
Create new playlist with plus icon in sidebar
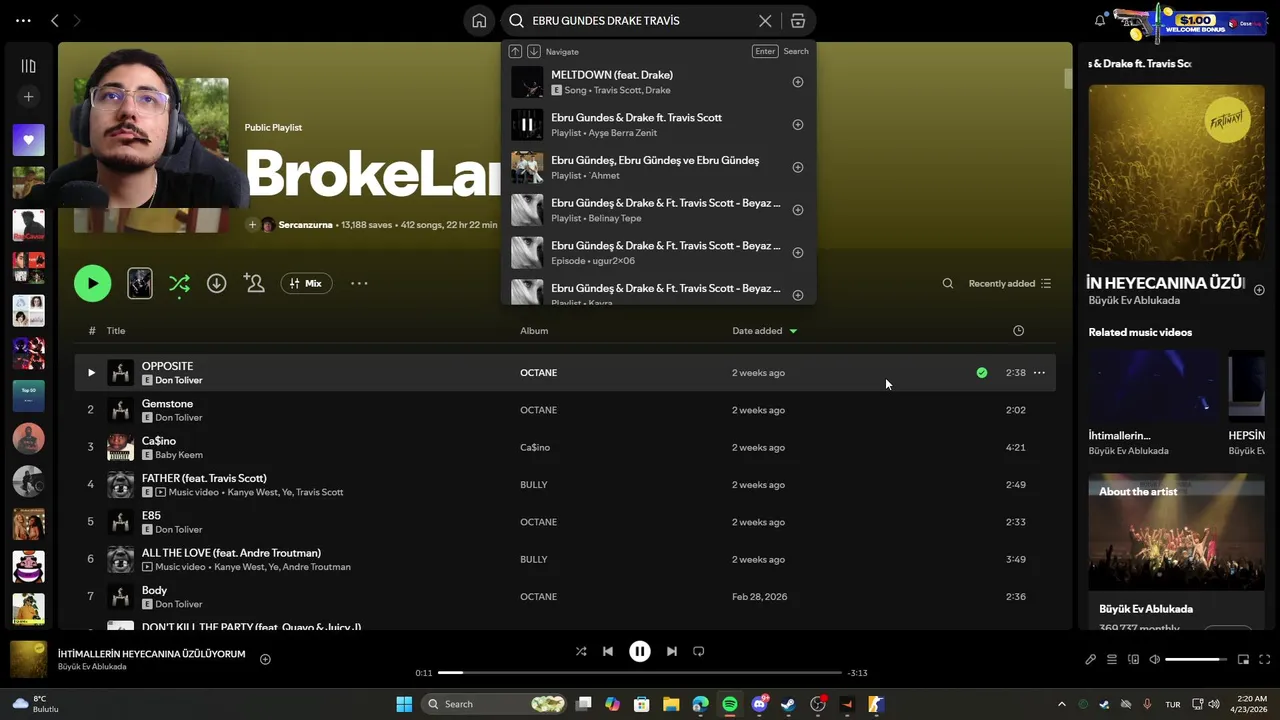[x=28, y=97]
